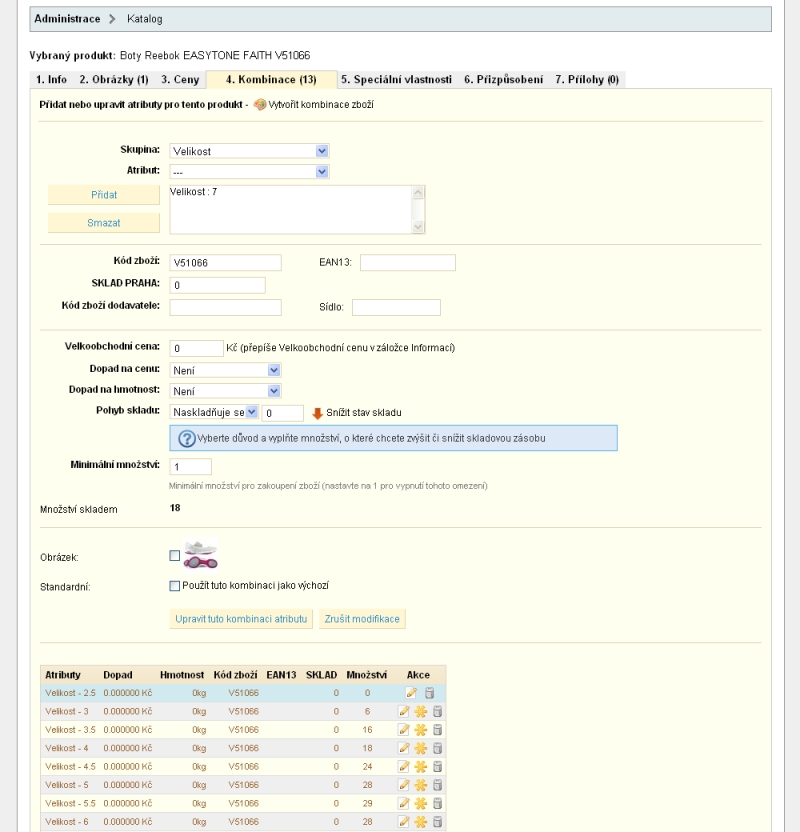Viewport: 800px width, 832px height.
Task: Click the edit pencil for Velikost - 2.5
Action: click(411, 692)
